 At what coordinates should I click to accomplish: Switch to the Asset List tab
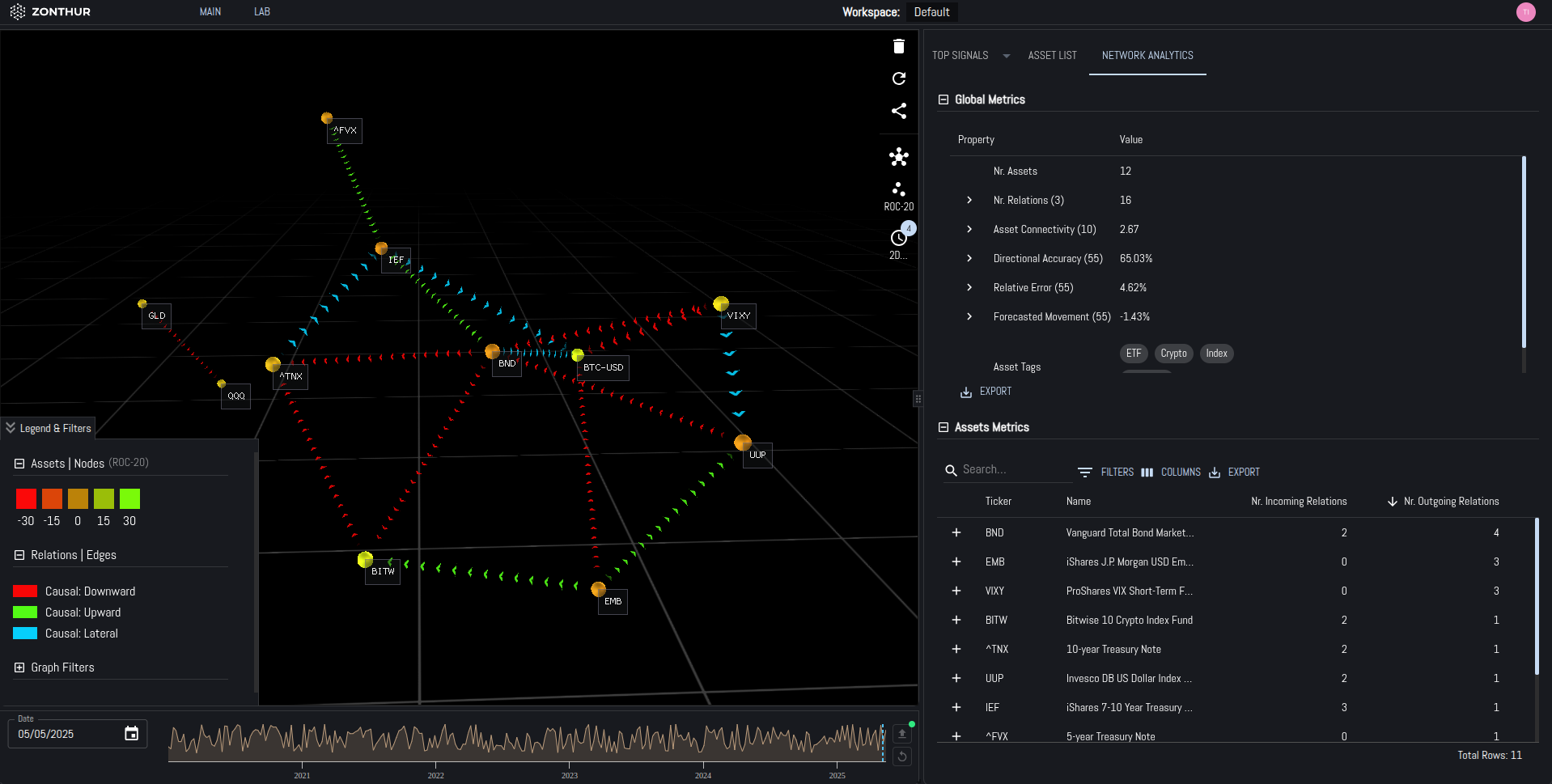point(1052,56)
